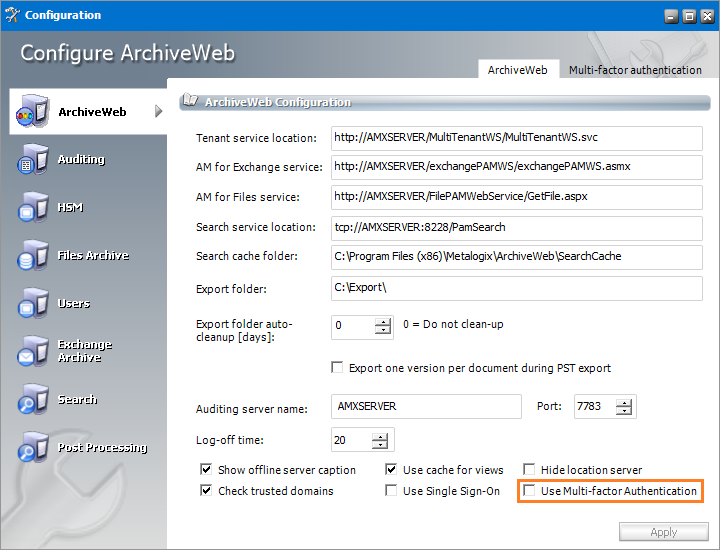Viewport: 720px width, 550px height.
Task: Open the ArchiveWeb sidebar server icon
Action: point(32,112)
